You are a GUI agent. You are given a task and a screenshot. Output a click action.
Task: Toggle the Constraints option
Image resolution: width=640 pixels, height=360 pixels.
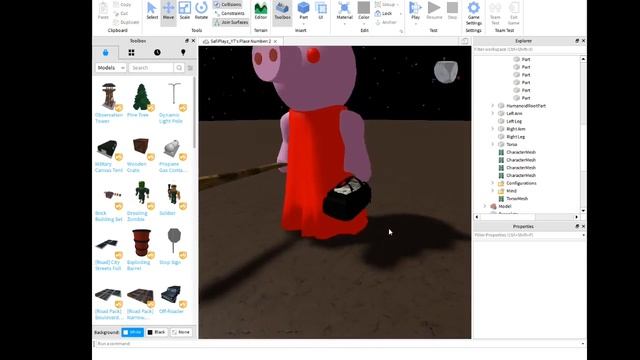tap(229, 13)
